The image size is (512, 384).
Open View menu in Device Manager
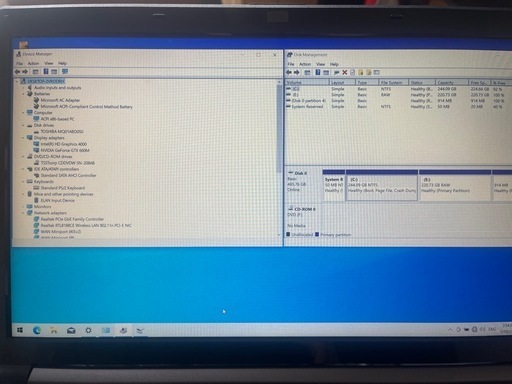click(49, 63)
